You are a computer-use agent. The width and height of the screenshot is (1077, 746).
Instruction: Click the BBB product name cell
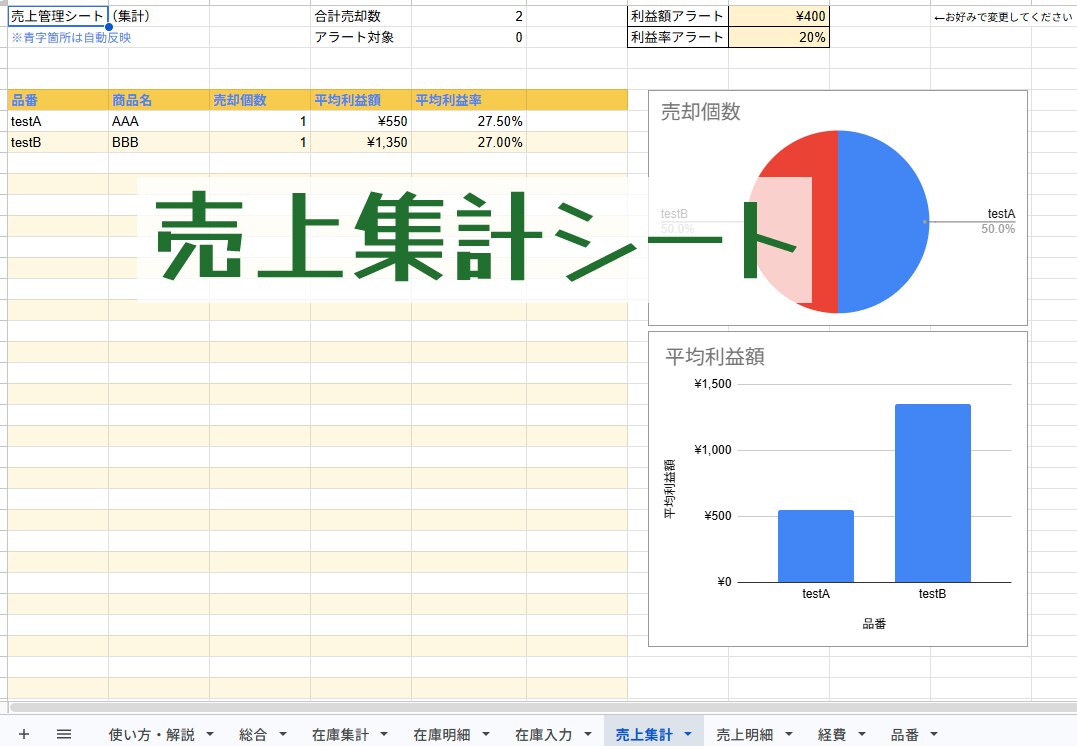[159, 142]
